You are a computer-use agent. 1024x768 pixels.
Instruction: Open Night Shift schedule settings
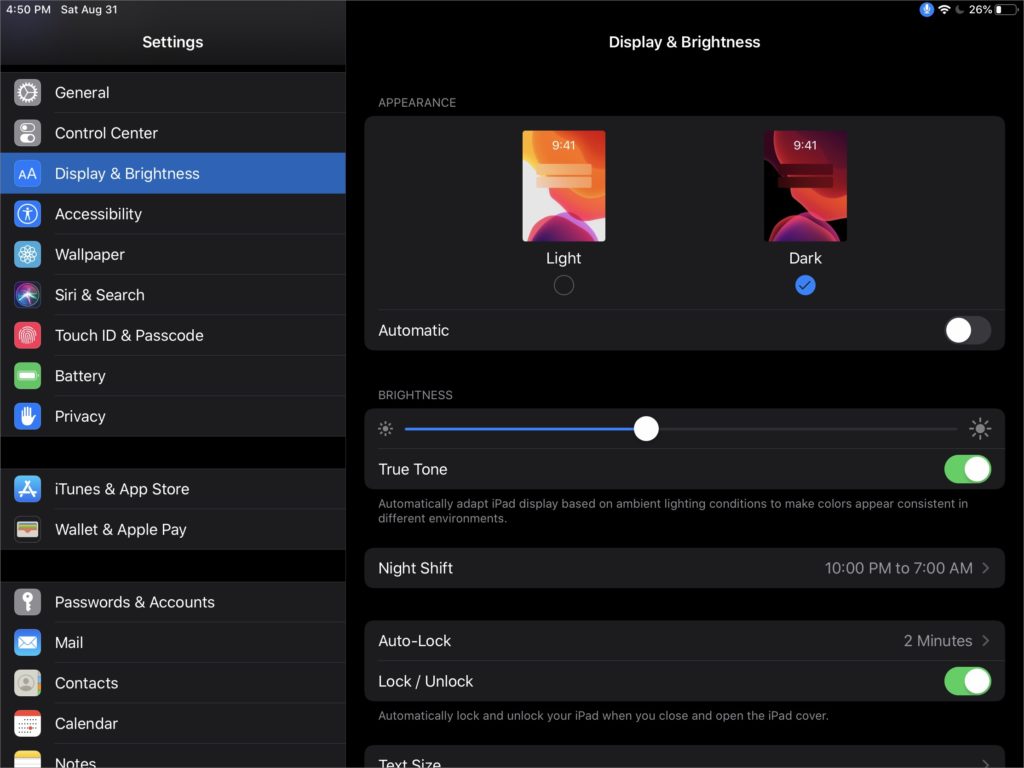[x=684, y=568]
